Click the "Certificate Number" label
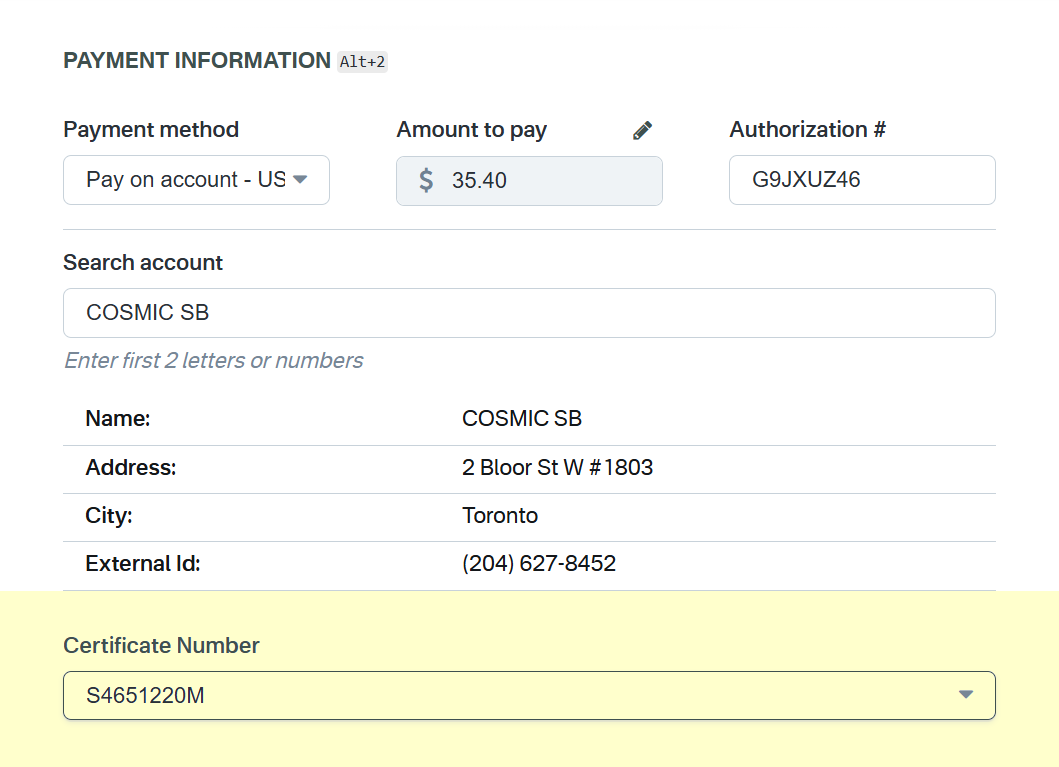 pyautogui.click(x=161, y=646)
